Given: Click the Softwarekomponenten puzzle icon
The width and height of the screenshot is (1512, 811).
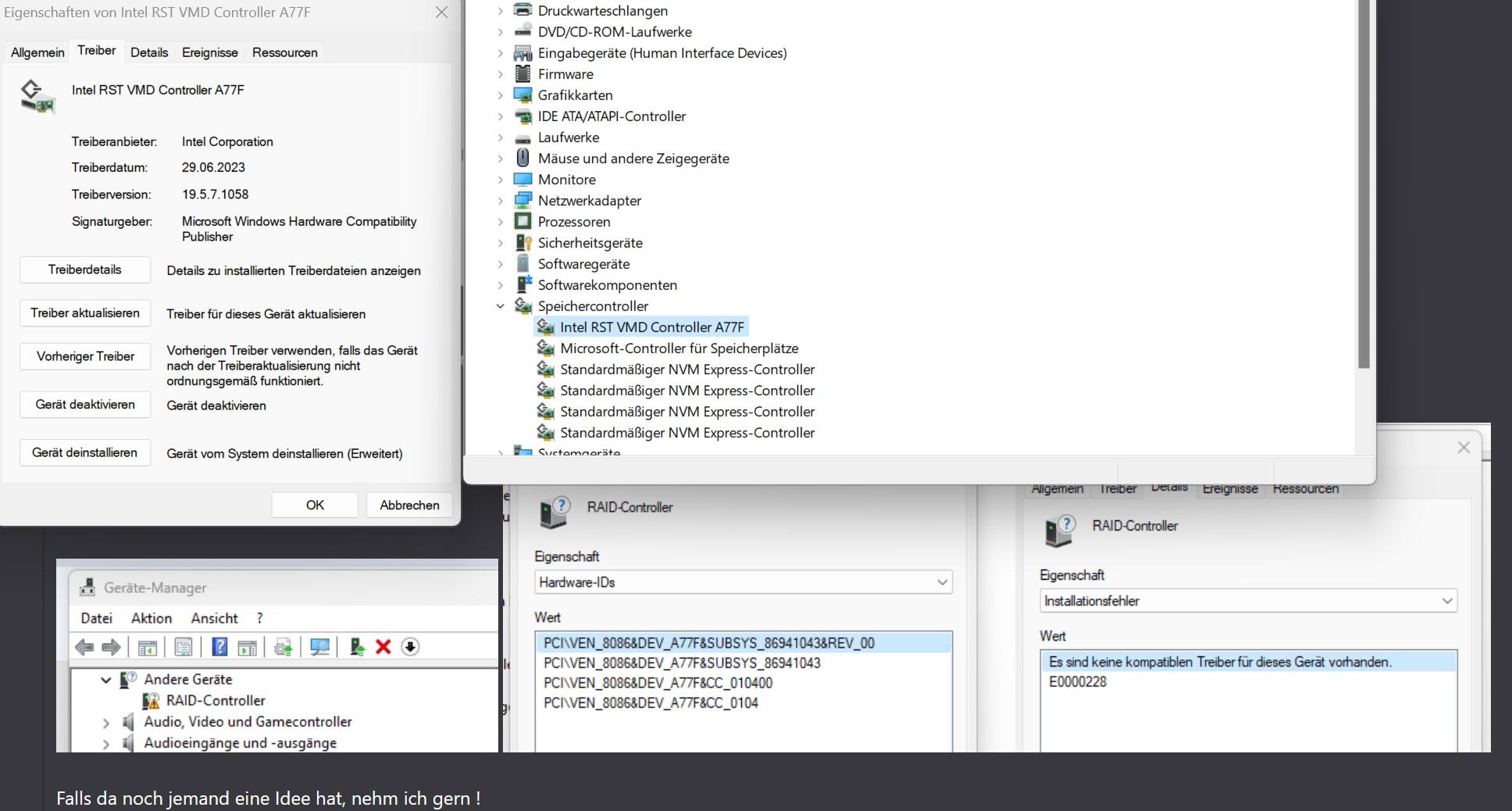Looking at the screenshot, I should [523, 284].
